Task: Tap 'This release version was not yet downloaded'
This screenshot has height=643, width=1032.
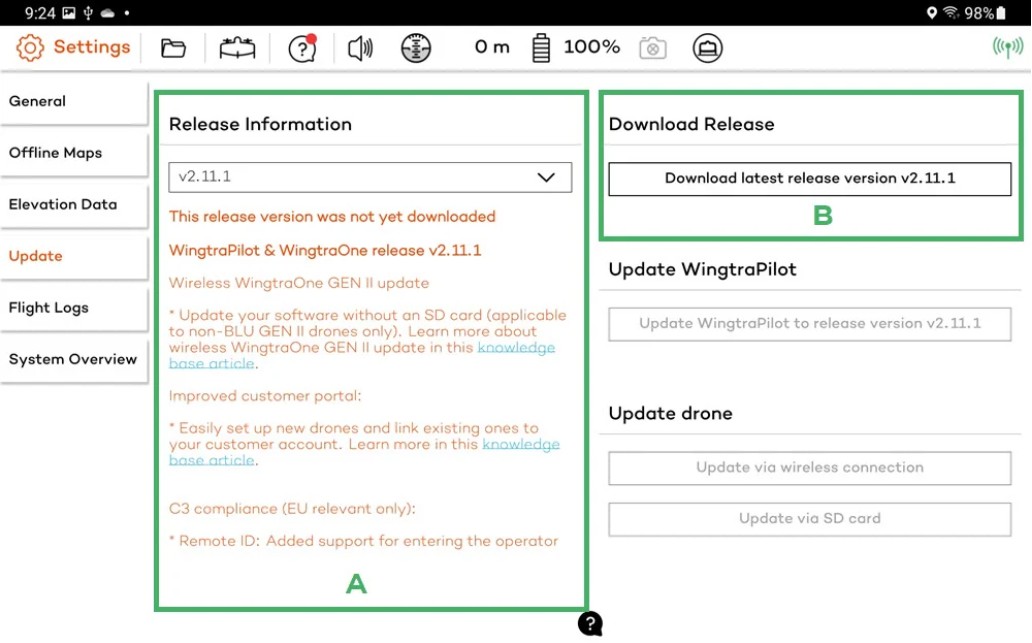Action: (332, 217)
